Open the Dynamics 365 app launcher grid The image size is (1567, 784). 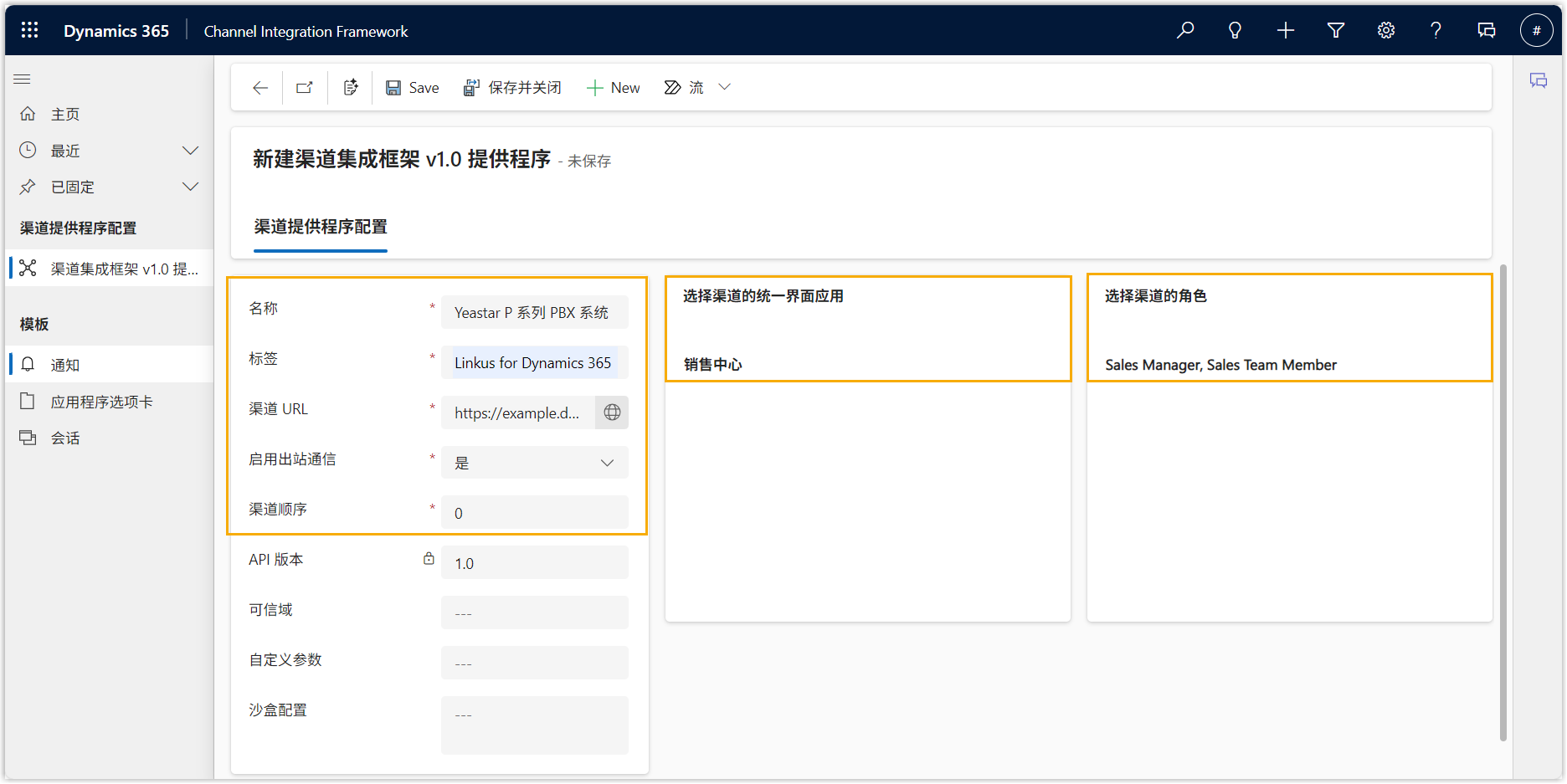click(30, 30)
